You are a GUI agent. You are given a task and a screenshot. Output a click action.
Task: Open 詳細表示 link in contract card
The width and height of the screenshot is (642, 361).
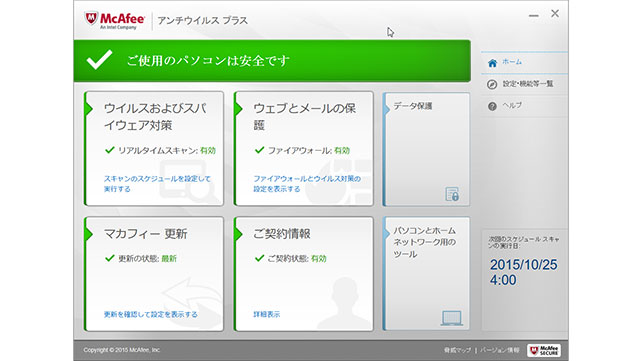coord(267,314)
